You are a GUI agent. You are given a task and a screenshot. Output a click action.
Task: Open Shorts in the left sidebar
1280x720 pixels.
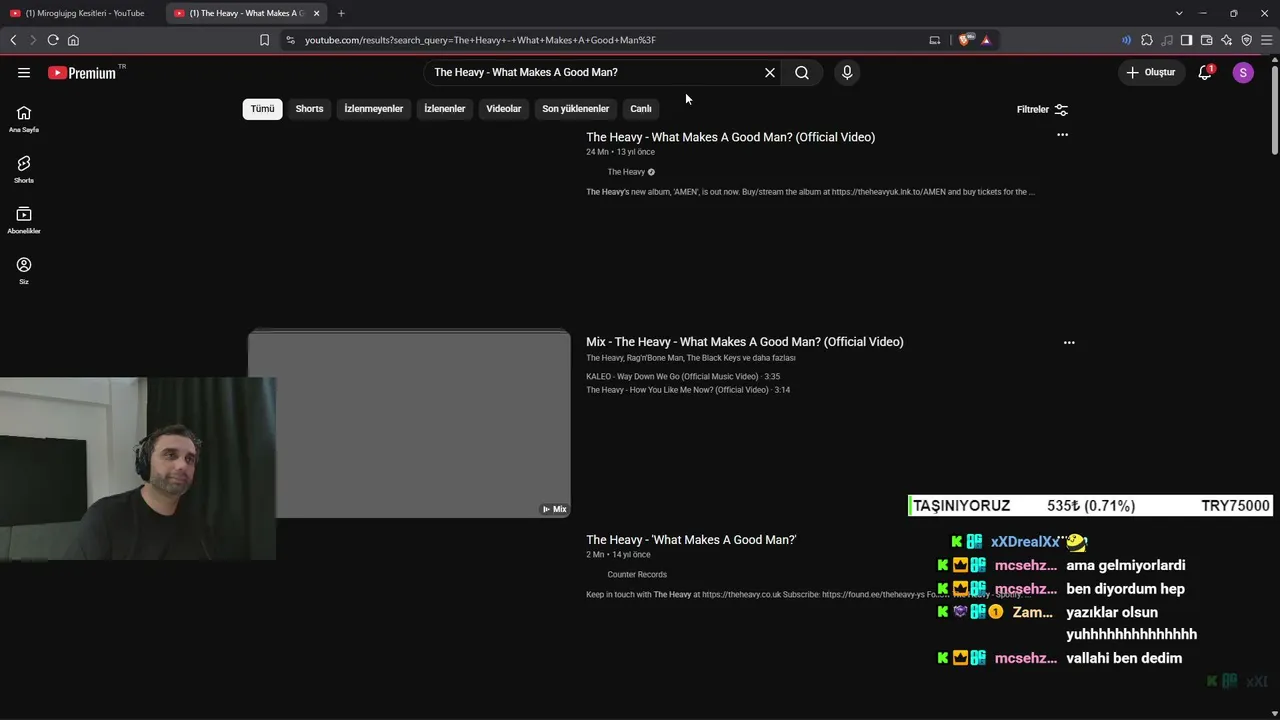pyautogui.click(x=24, y=169)
